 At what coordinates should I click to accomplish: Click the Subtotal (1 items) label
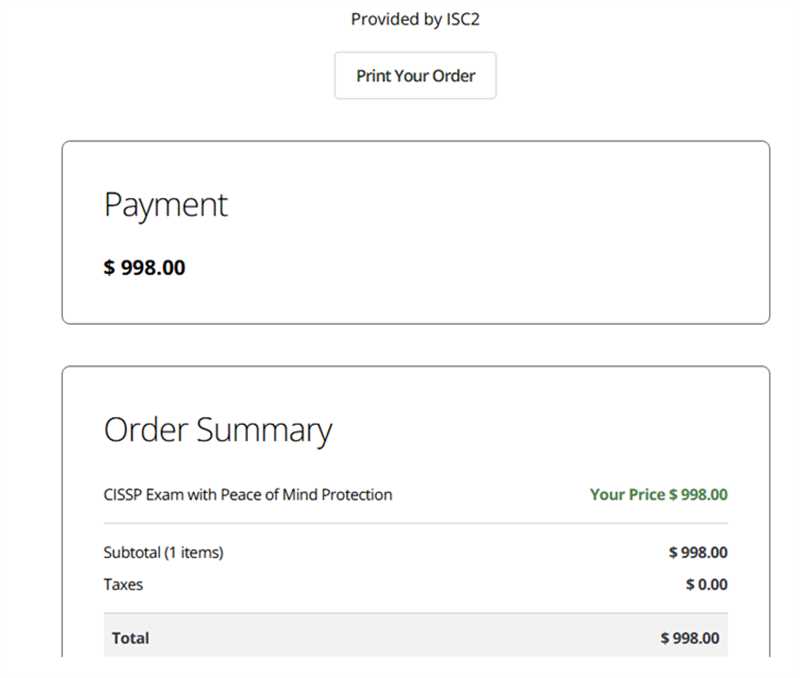point(163,552)
